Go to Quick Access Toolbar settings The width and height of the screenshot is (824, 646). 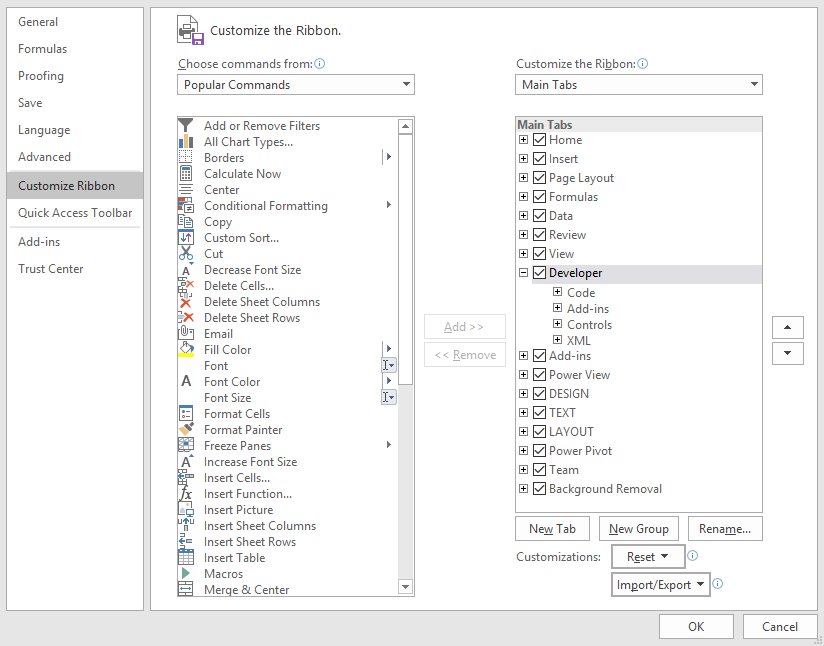[x=75, y=213]
